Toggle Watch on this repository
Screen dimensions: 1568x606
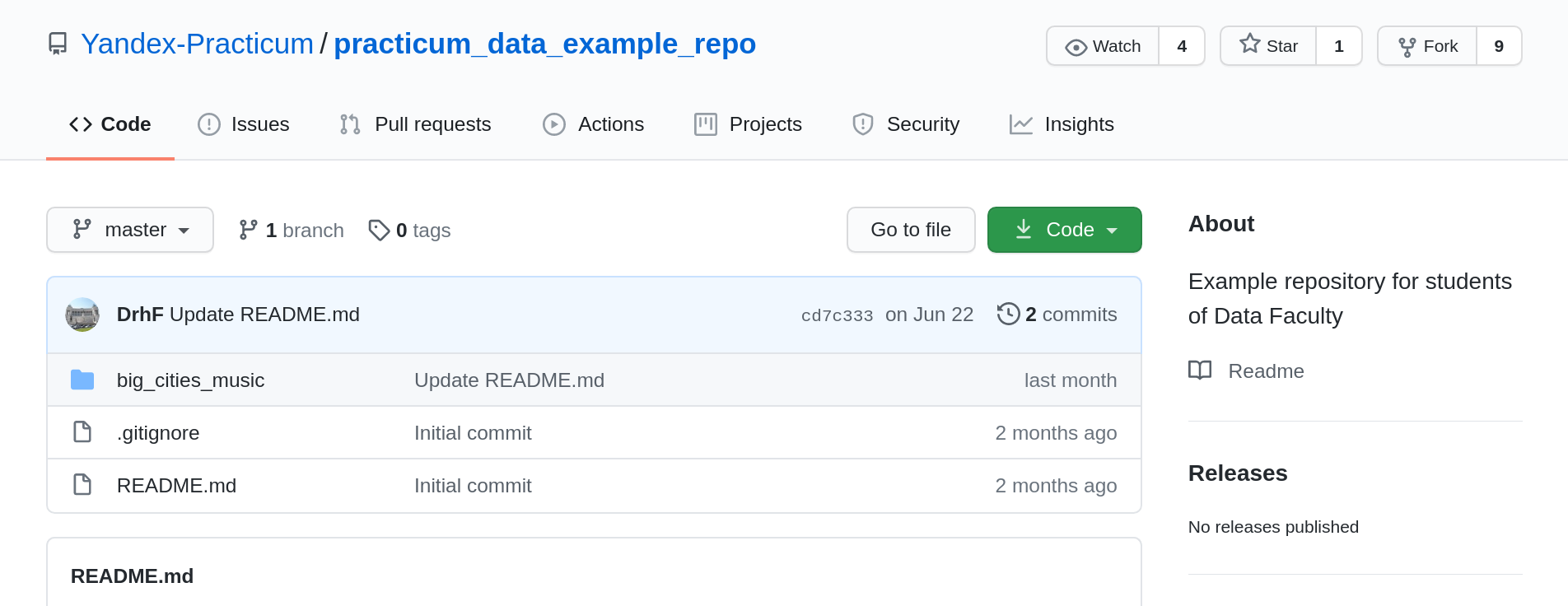click(1103, 46)
